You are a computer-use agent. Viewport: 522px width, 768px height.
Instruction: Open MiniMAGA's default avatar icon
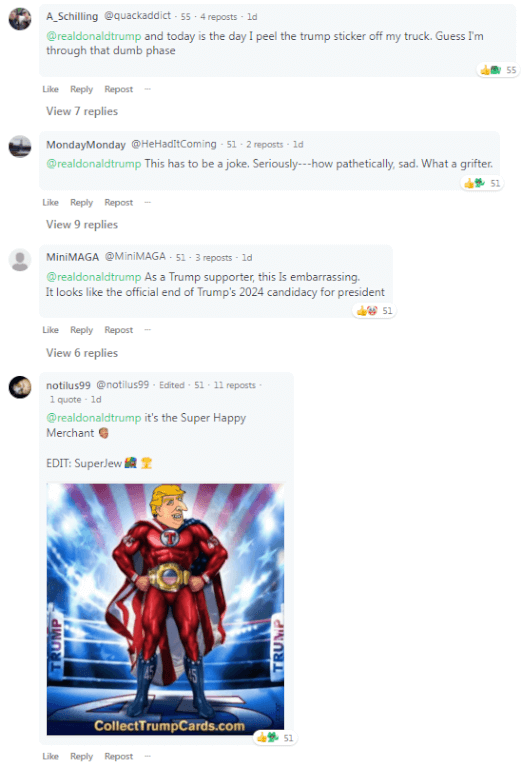click(20, 260)
